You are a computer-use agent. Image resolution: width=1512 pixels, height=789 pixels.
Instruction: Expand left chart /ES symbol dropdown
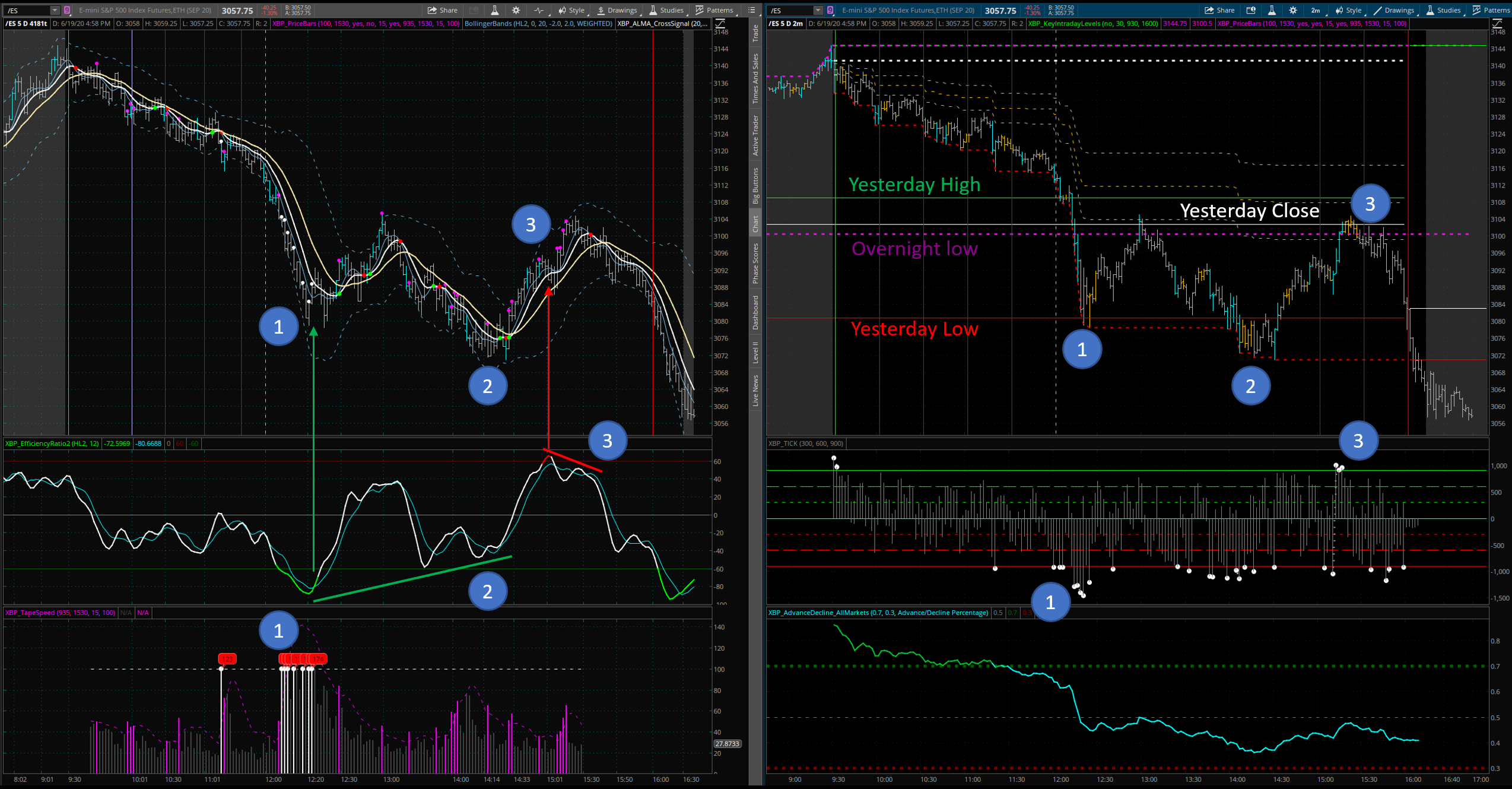(x=55, y=10)
